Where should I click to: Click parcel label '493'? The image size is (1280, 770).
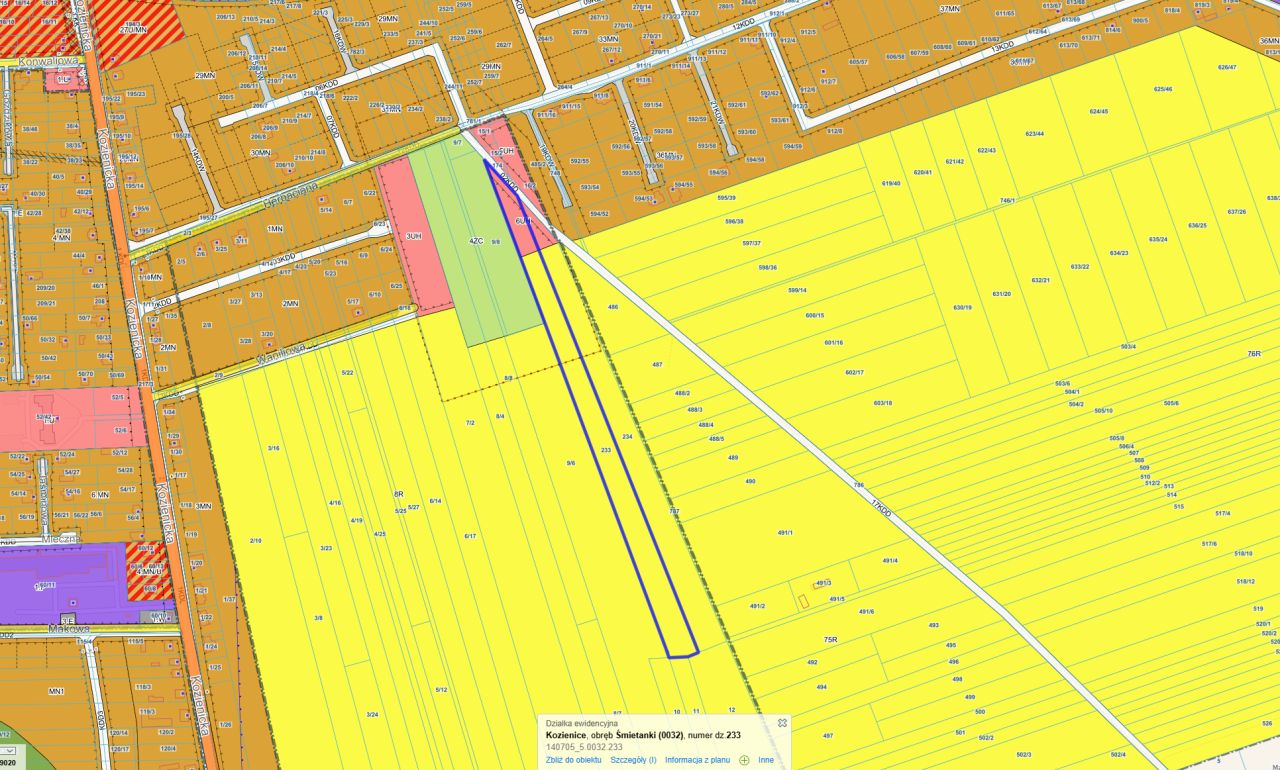(933, 625)
